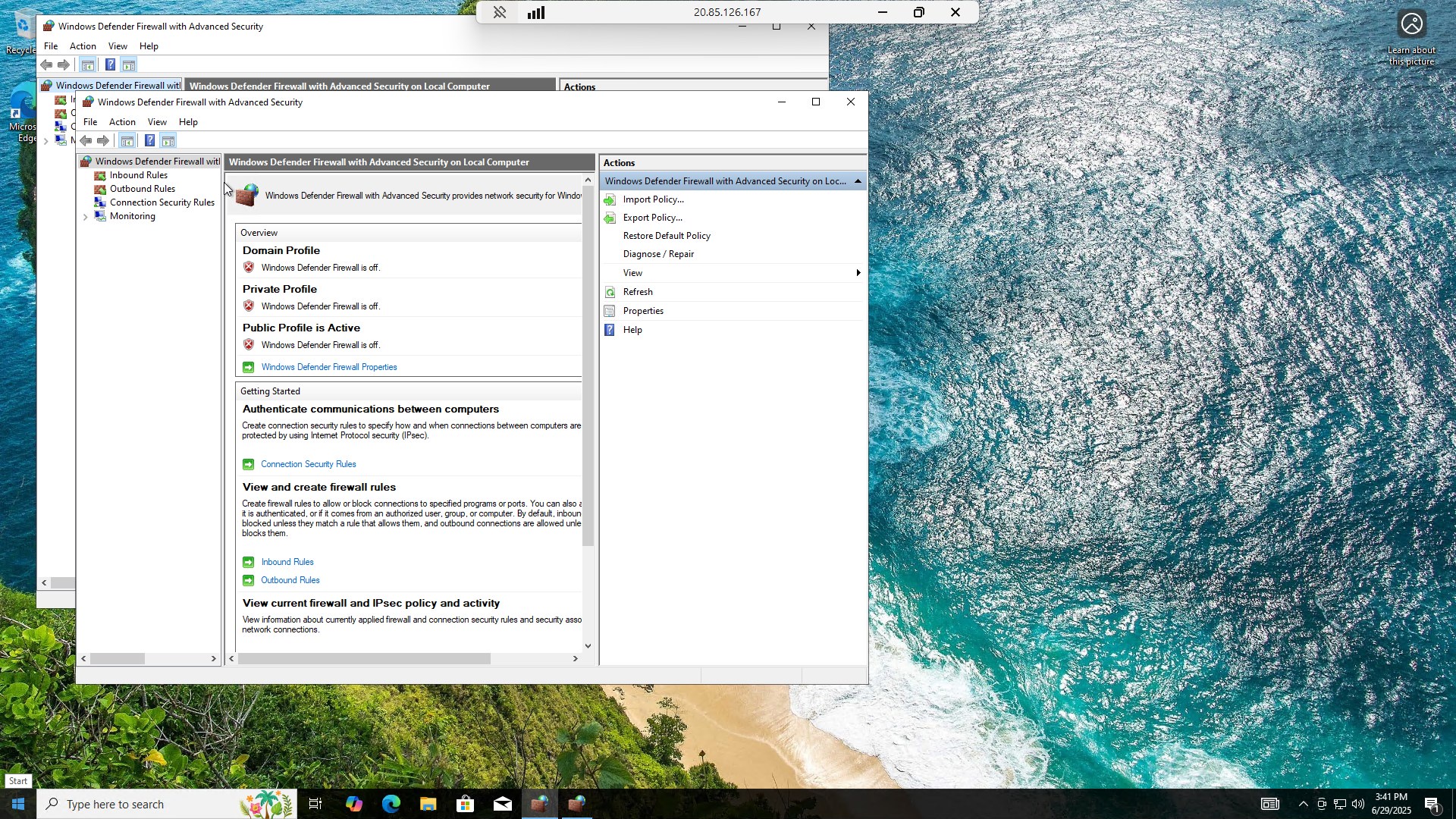This screenshot has height=819, width=1456.
Task: Open Inbound Rules link in main pane
Action: pyautogui.click(x=287, y=562)
